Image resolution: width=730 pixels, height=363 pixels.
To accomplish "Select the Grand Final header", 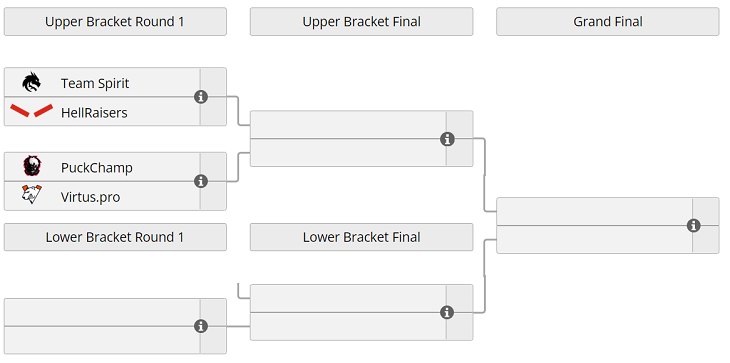I will point(608,21).
